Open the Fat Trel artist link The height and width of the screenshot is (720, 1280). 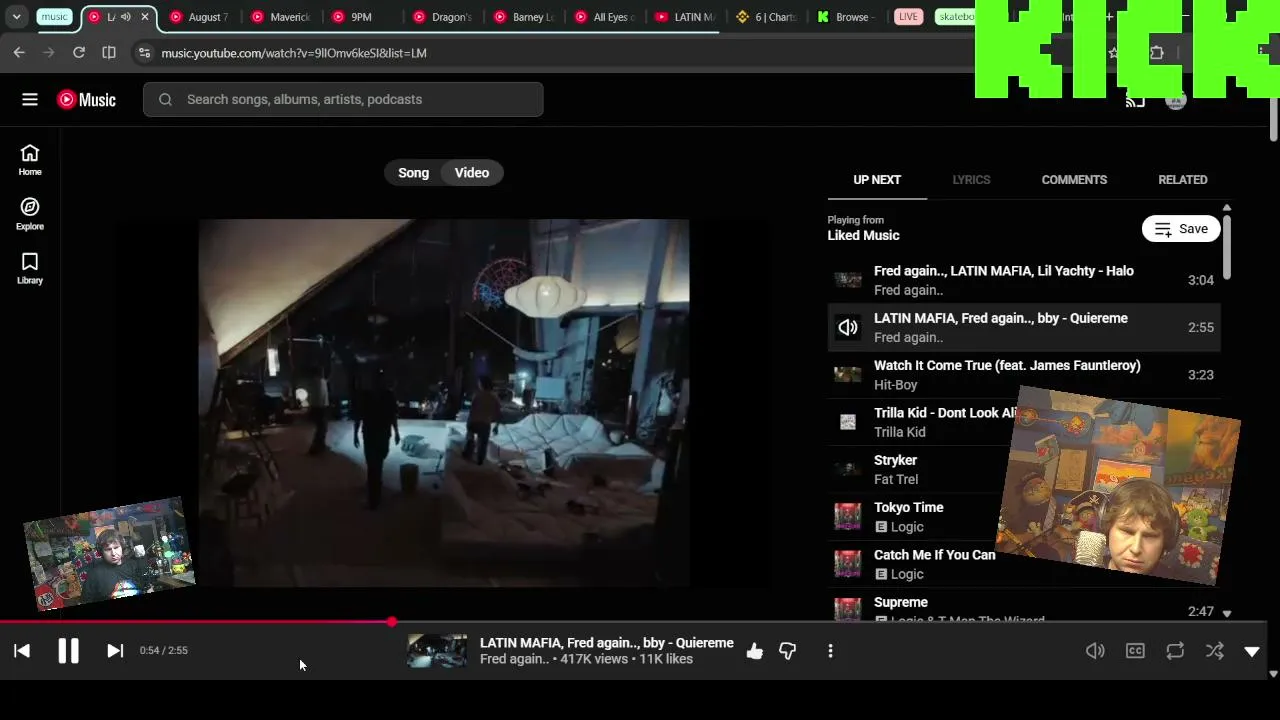[x=896, y=480]
